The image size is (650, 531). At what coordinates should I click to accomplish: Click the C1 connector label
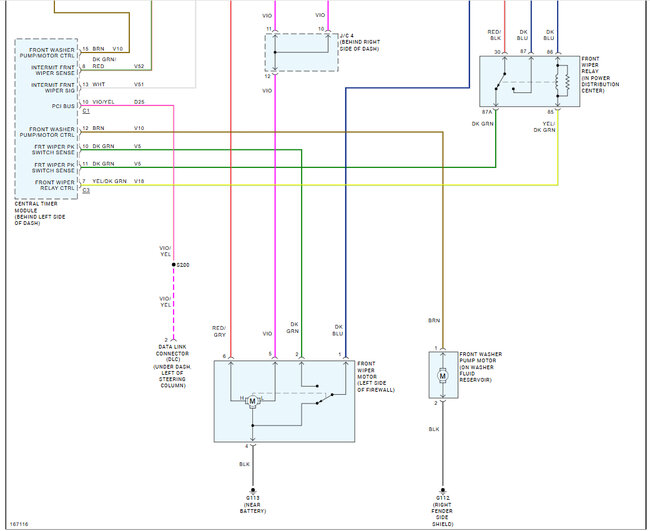point(86,111)
